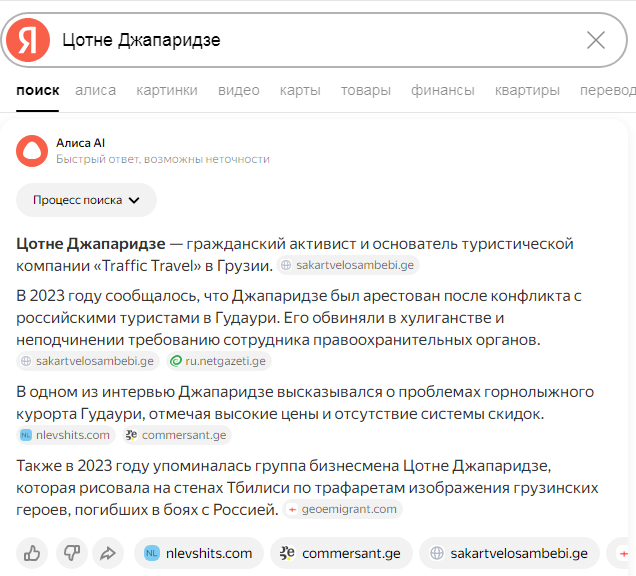Open the финансы tab

click(x=443, y=90)
